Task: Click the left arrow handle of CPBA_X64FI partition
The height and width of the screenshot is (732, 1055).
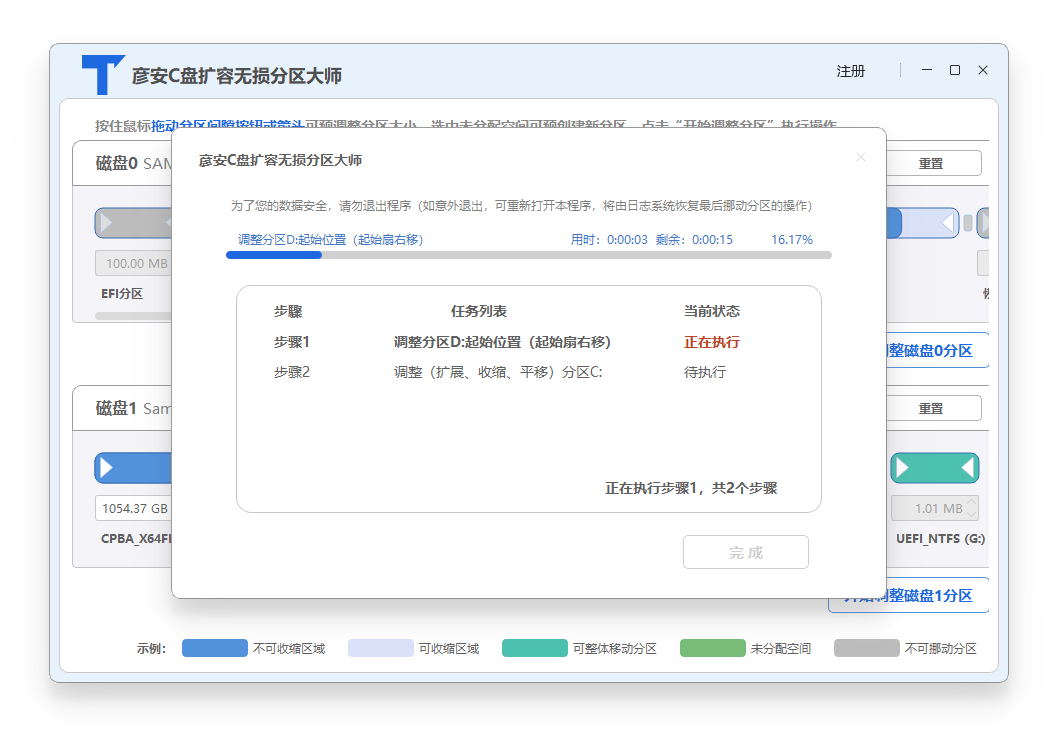Action: coord(106,468)
